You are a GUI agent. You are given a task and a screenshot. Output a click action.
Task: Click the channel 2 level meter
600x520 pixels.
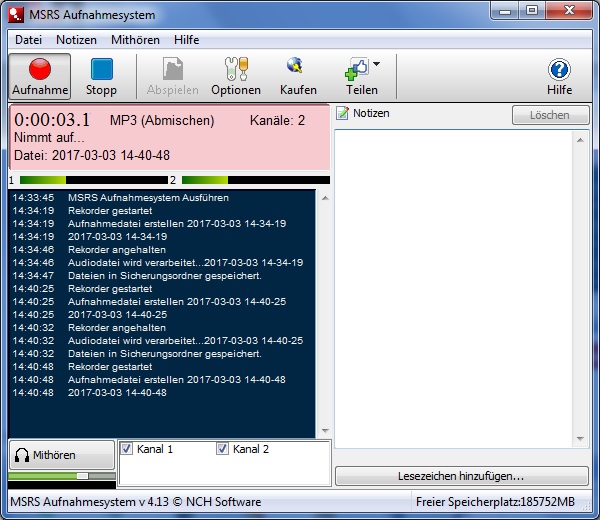(x=256, y=180)
